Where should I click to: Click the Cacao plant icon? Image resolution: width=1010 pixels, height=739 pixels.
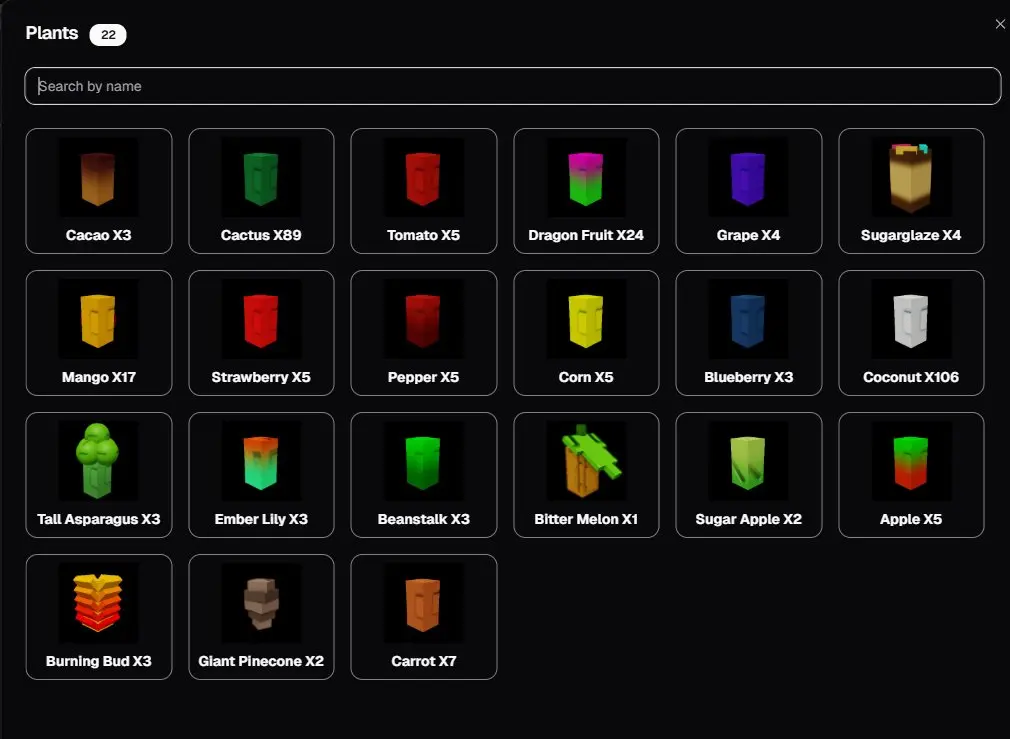click(98, 177)
